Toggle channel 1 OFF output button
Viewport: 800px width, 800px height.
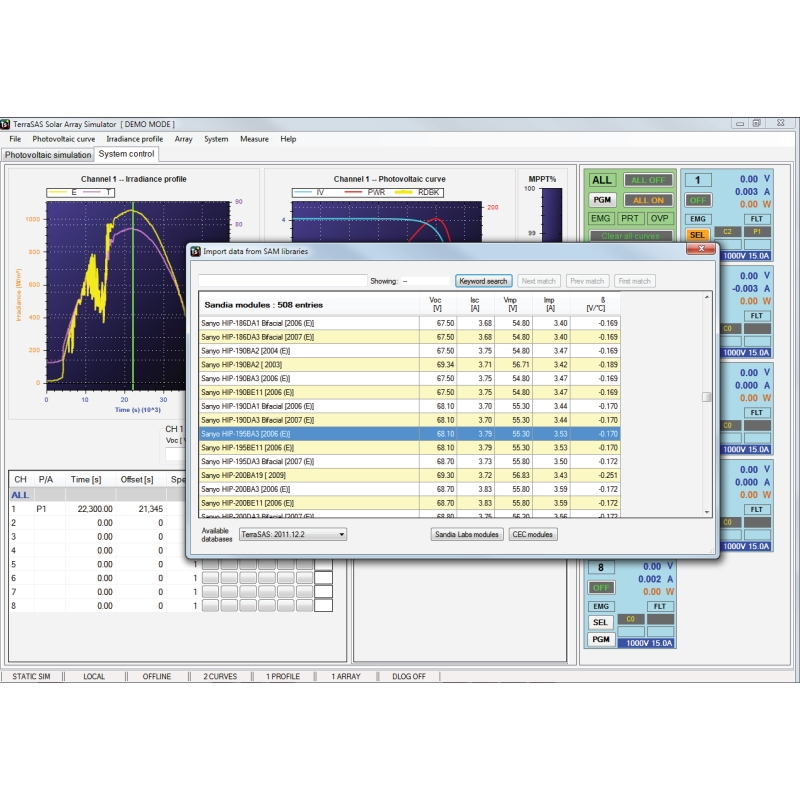tap(697, 200)
